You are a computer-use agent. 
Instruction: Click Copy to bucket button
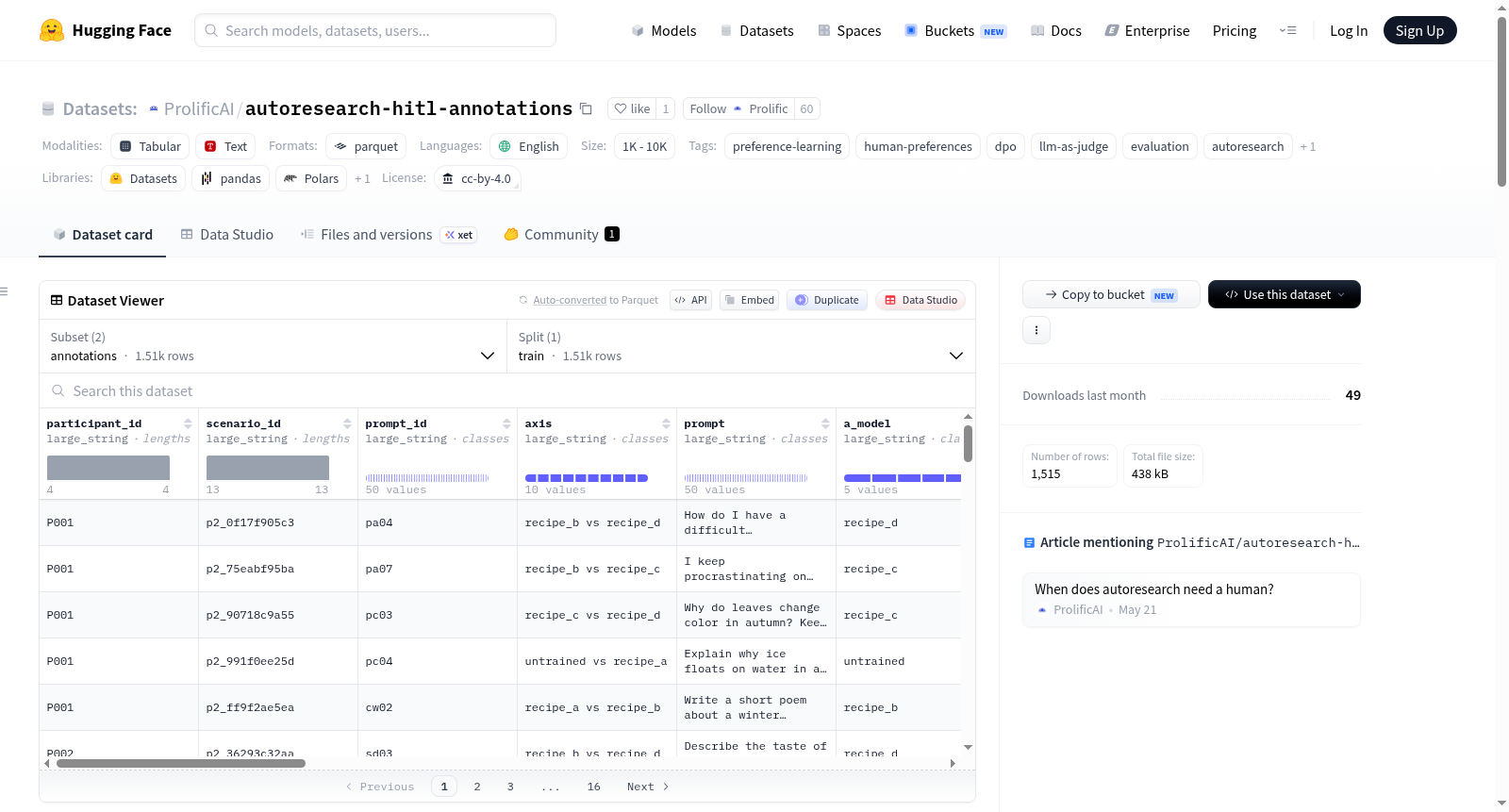pos(1111,294)
